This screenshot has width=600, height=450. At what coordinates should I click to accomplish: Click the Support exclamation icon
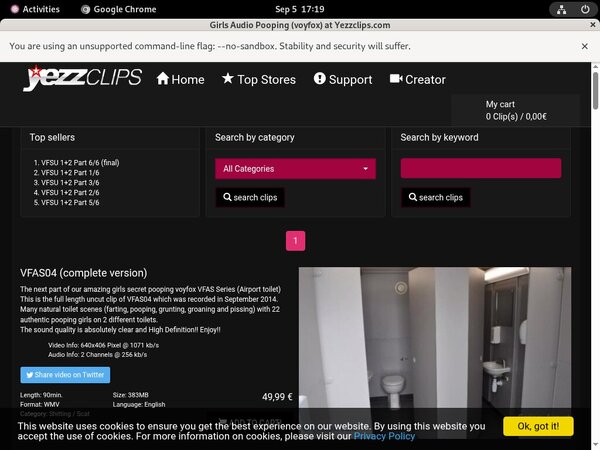(x=320, y=79)
